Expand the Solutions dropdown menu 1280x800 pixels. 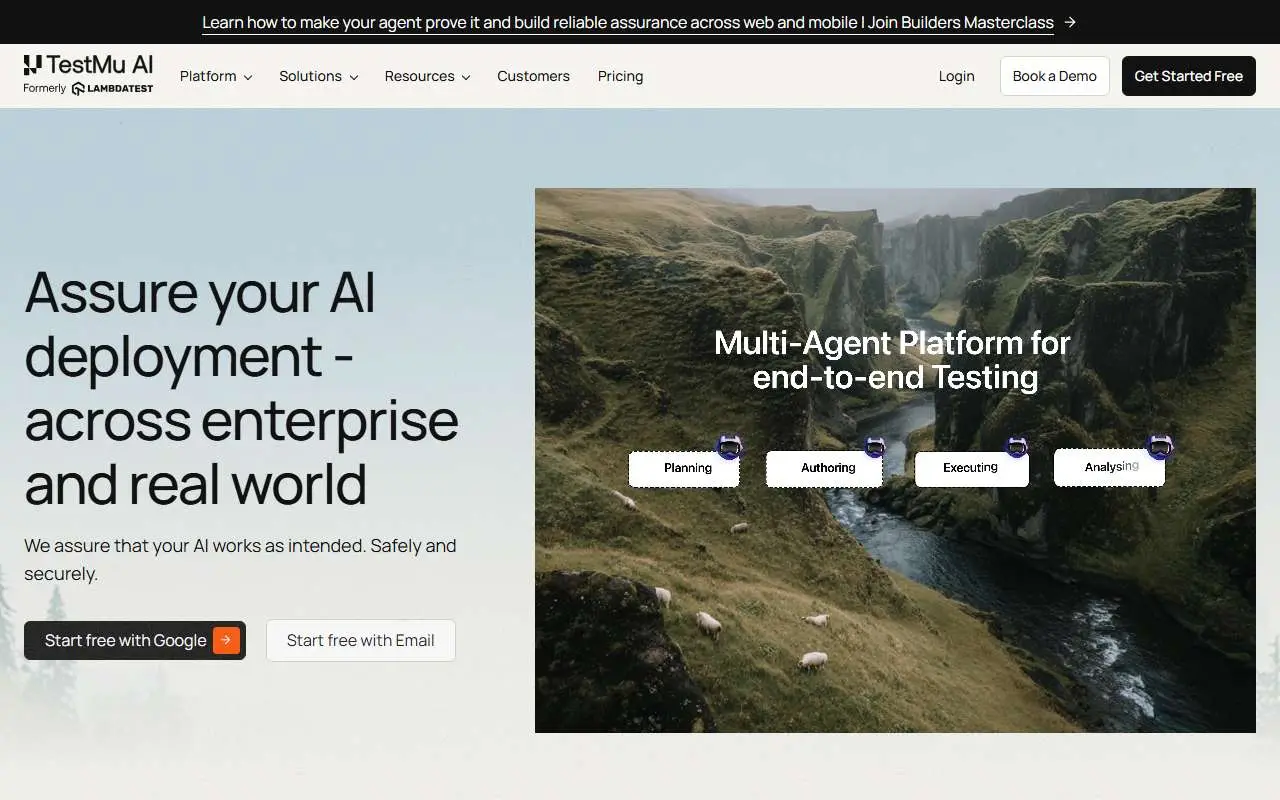coord(319,76)
